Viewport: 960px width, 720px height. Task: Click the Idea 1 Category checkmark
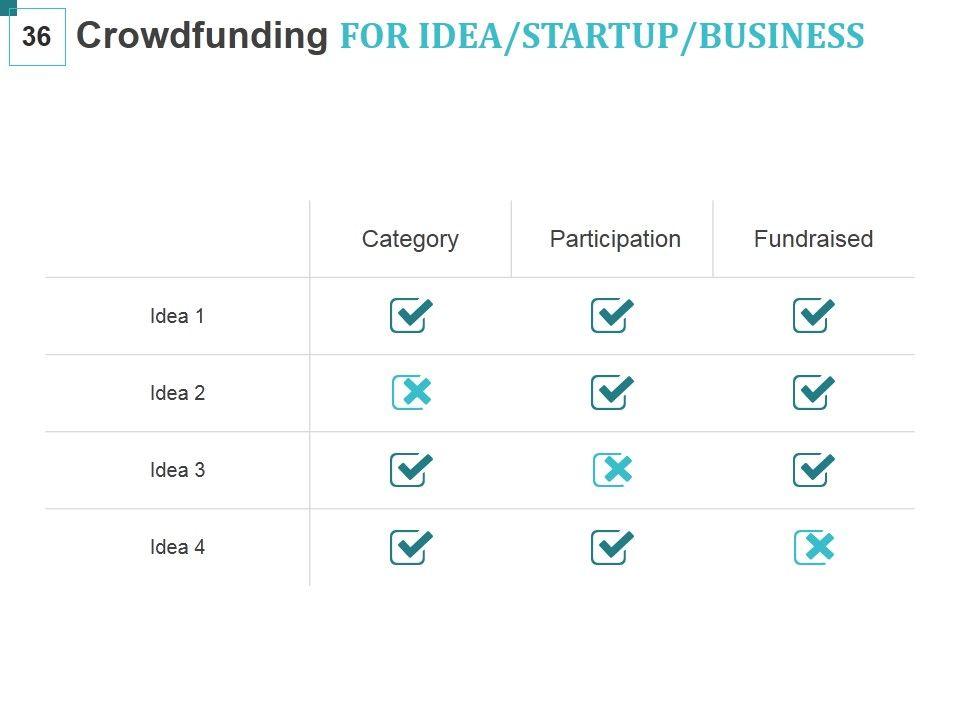click(x=410, y=316)
